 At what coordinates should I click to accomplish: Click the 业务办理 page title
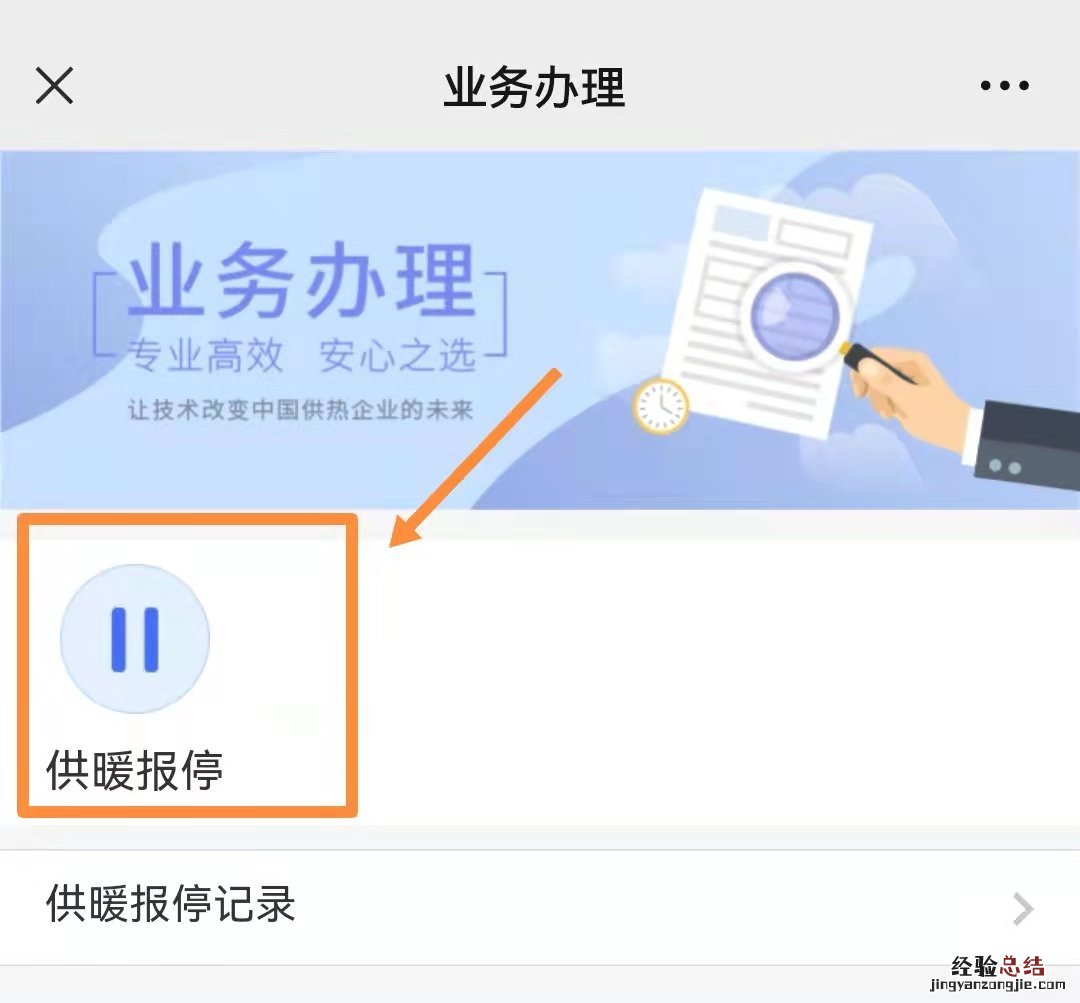(534, 87)
